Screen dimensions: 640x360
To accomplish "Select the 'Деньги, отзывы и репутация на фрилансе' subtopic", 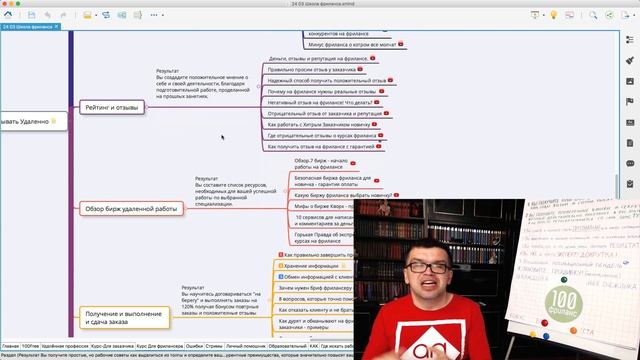I will 318,59.
